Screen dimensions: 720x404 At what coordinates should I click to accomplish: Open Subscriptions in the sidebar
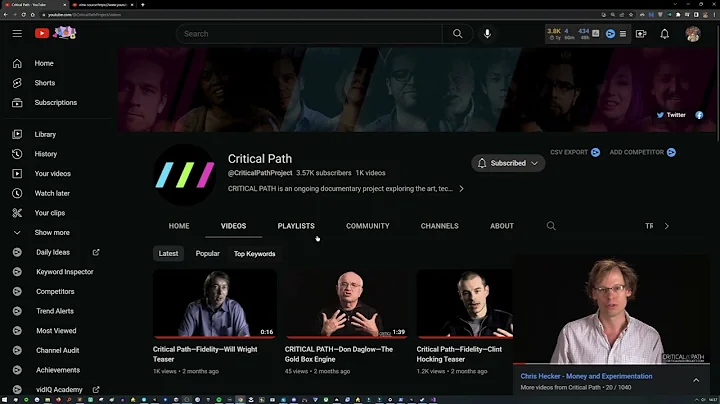[57, 102]
